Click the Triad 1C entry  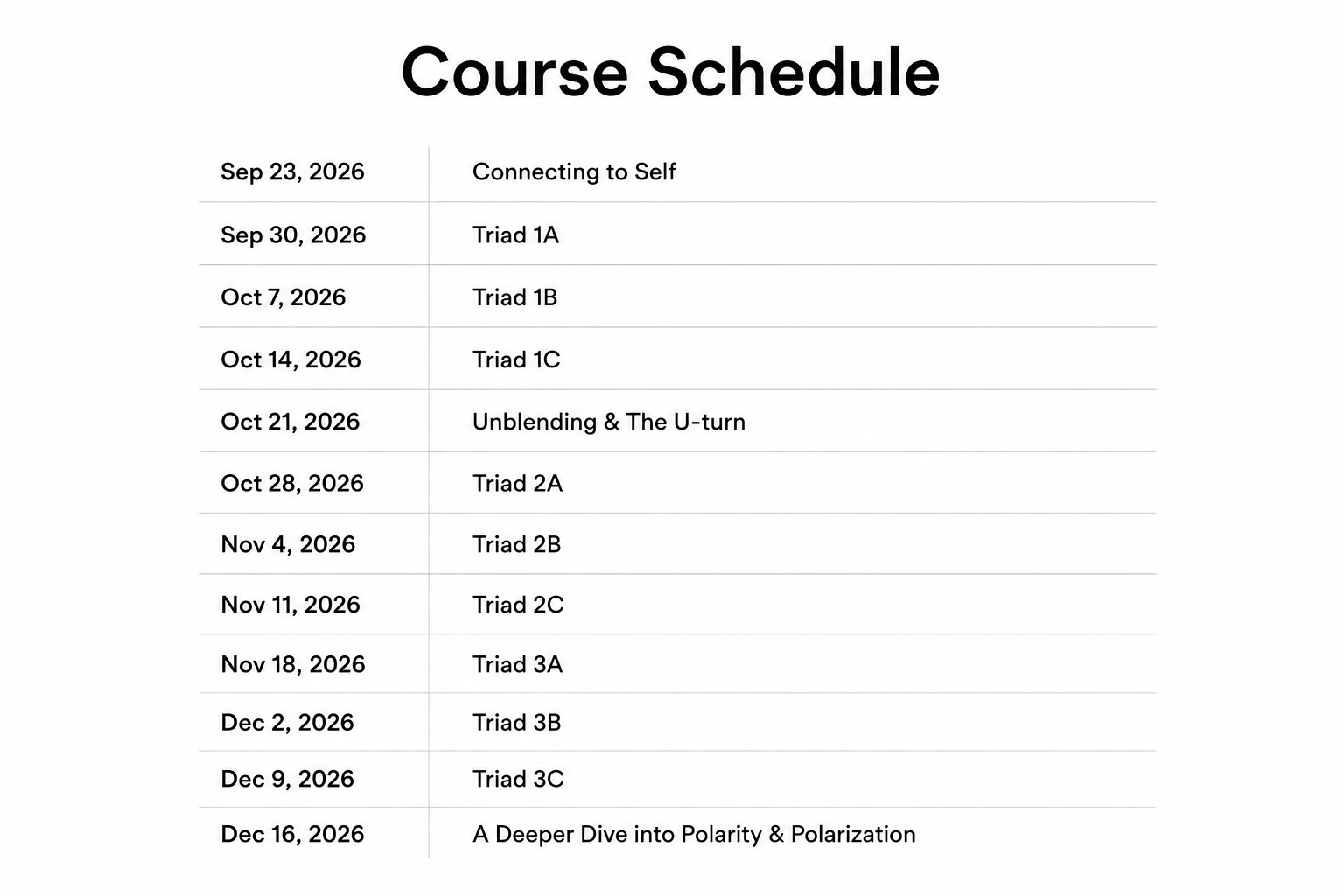516,360
